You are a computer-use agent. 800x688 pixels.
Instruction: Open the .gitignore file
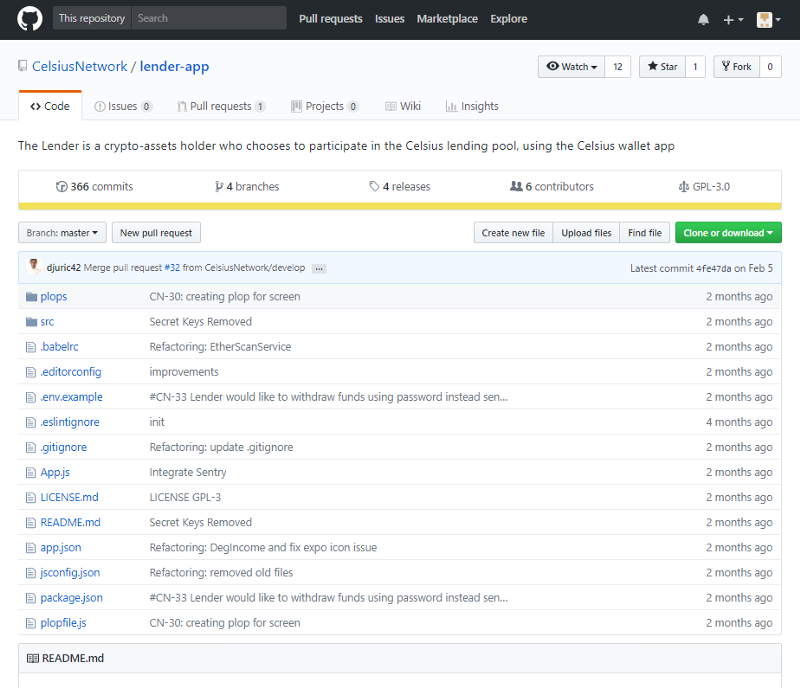(64, 447)
